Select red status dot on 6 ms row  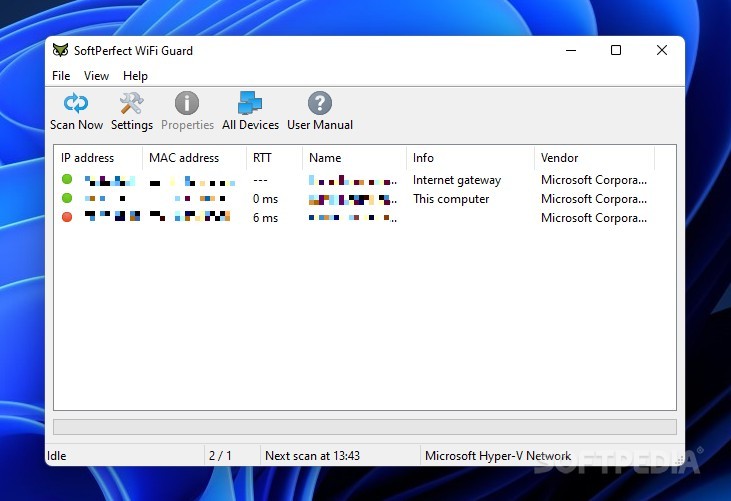tap(67, 217)
